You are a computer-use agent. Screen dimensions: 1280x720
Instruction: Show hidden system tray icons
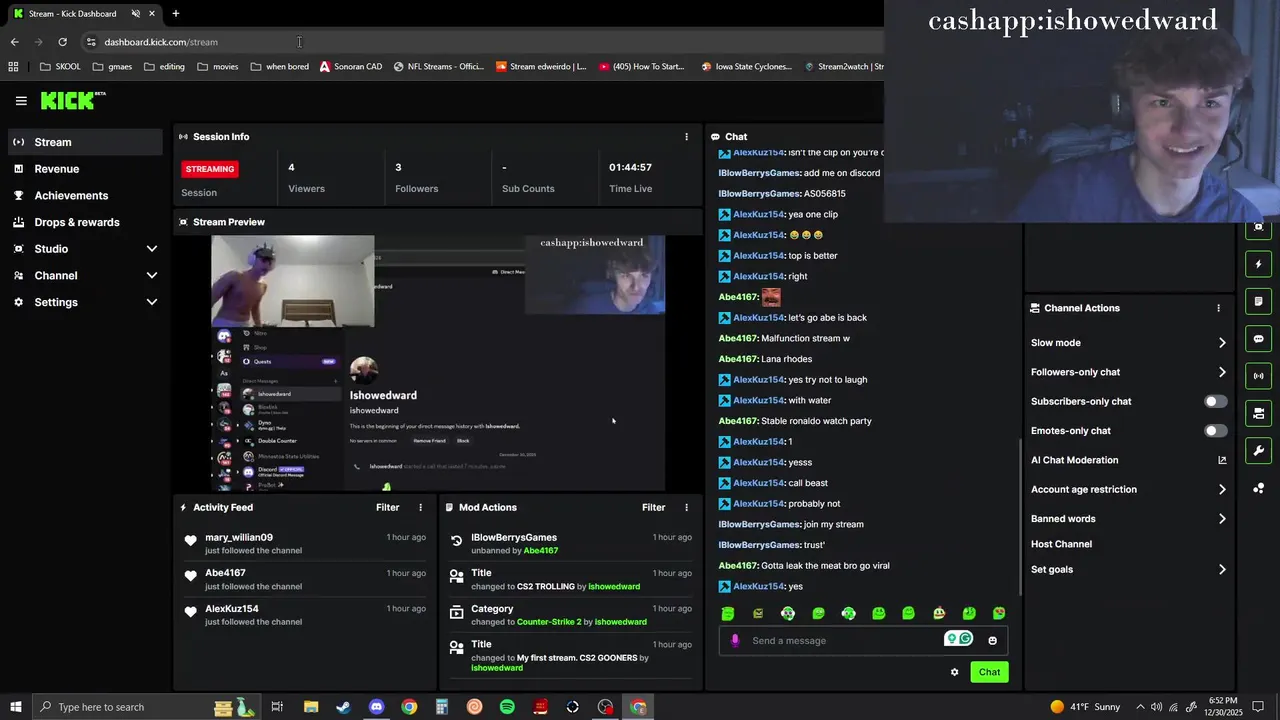click(x=1141, y=707)
